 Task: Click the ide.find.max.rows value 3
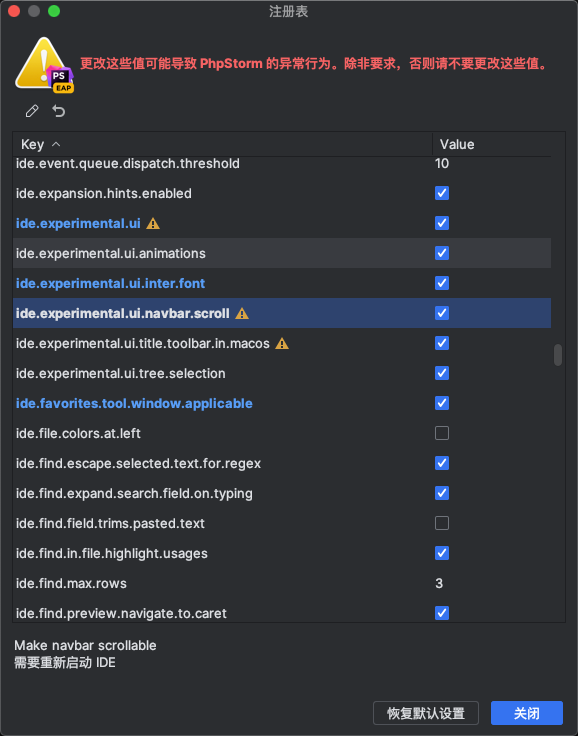tap(439, 583)
